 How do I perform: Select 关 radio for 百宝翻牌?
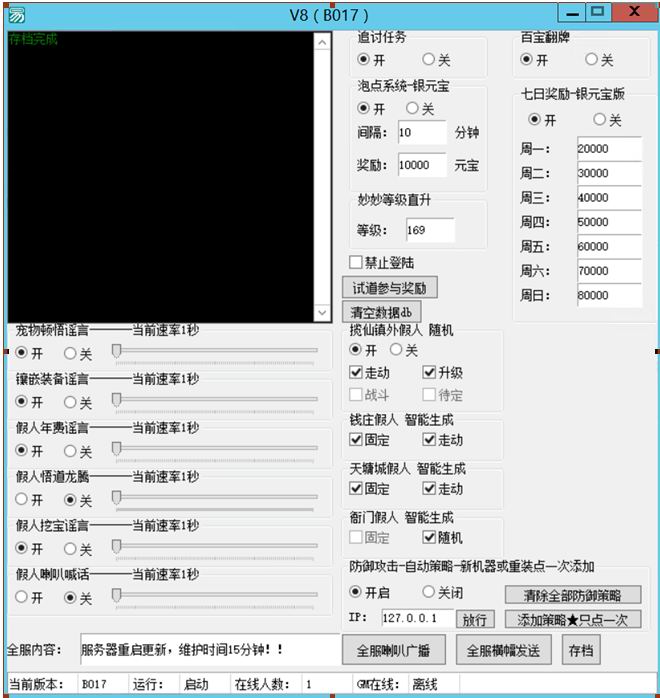pos(593,60)
